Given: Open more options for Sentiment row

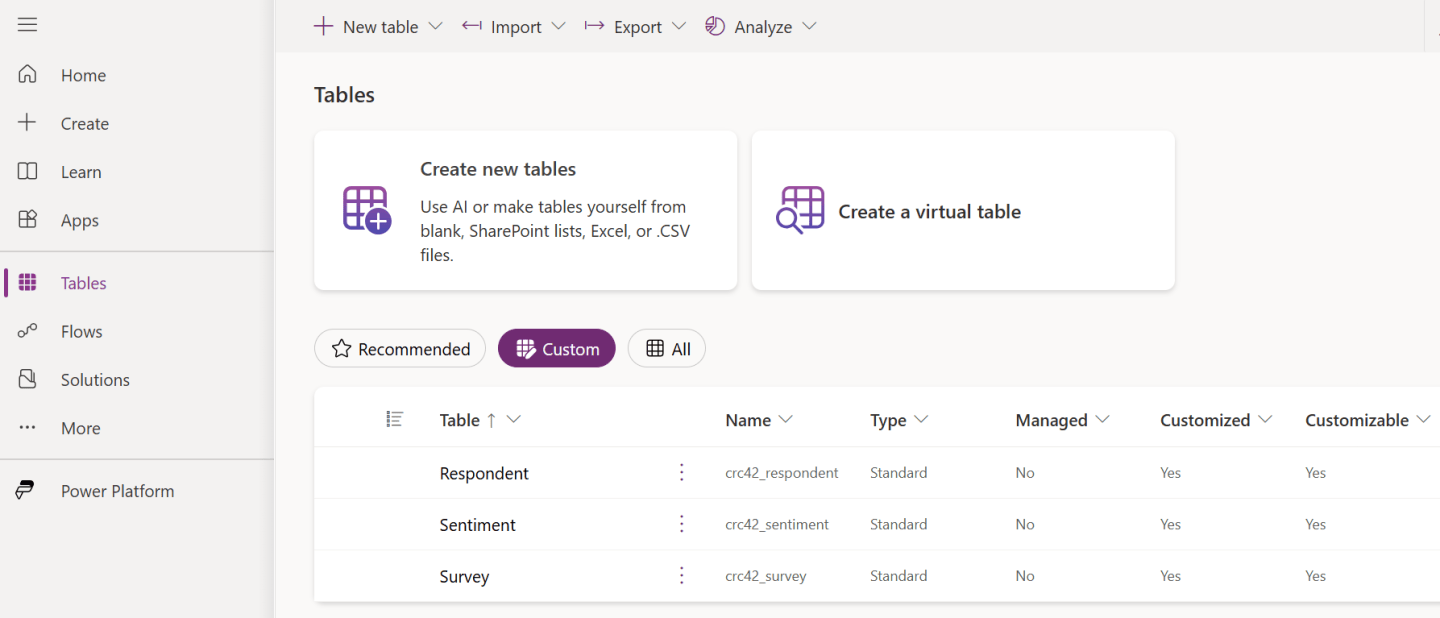Looking at the screenshot, I should [682, 524].
